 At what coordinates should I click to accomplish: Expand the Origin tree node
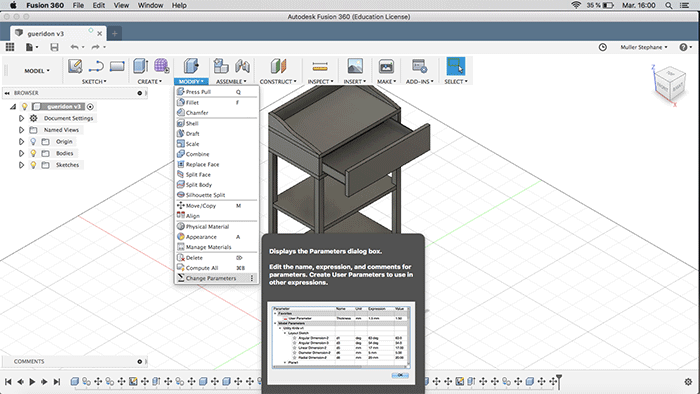pyautogui.click(x=21, y=141)
